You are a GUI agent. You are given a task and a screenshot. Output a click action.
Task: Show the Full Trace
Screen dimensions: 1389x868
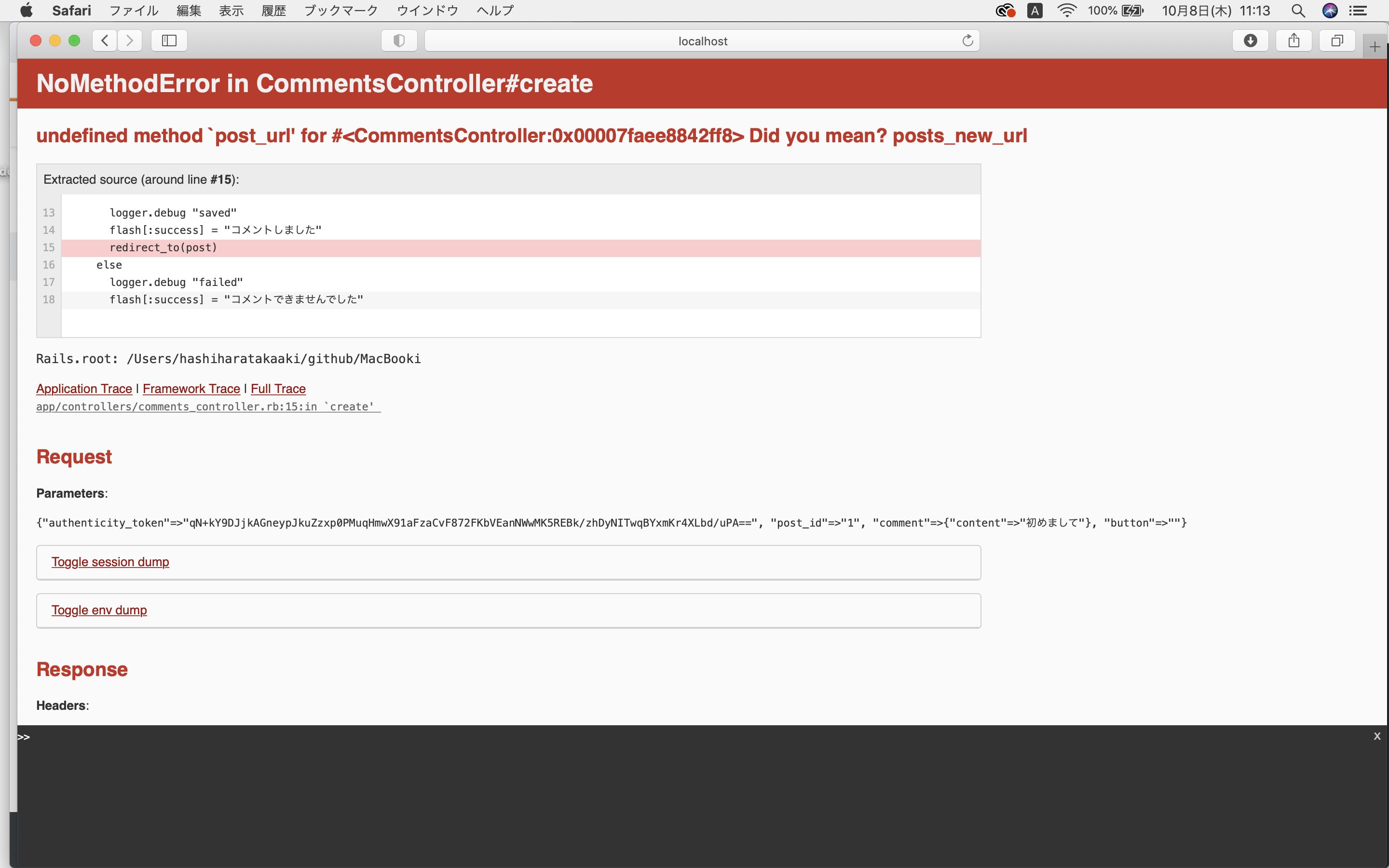278,389
